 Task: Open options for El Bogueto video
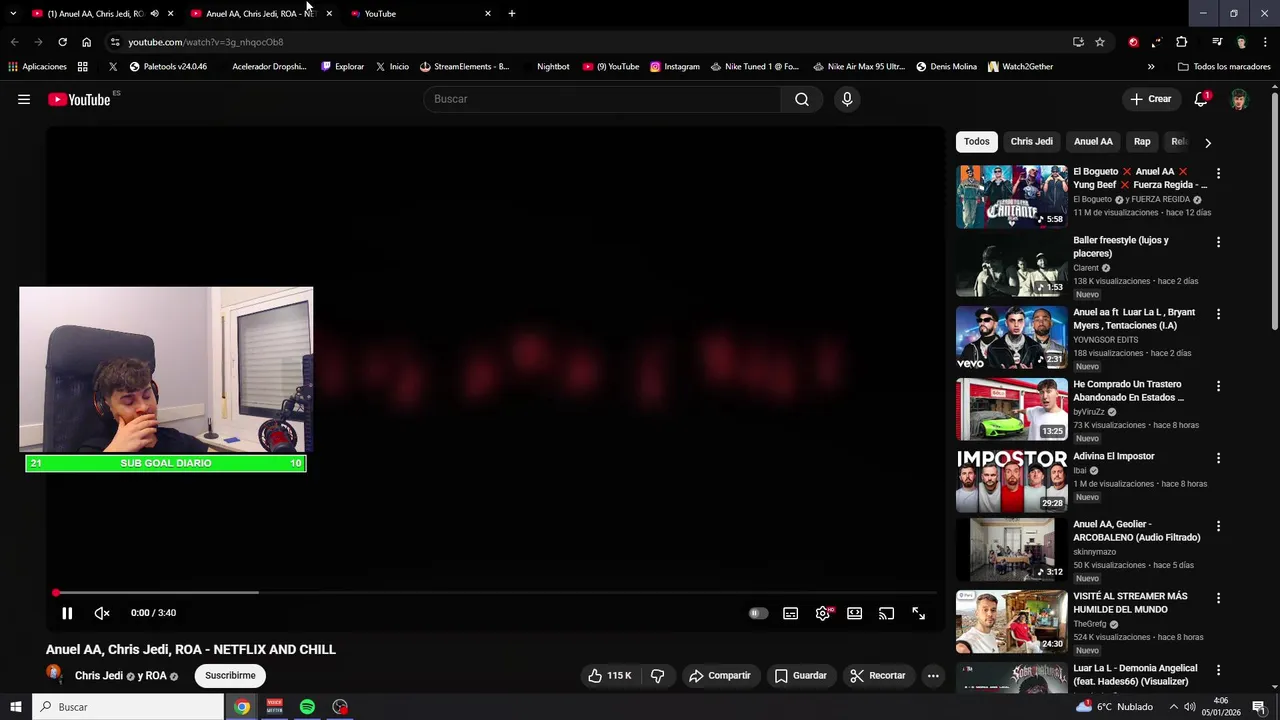click(1218, 173)
